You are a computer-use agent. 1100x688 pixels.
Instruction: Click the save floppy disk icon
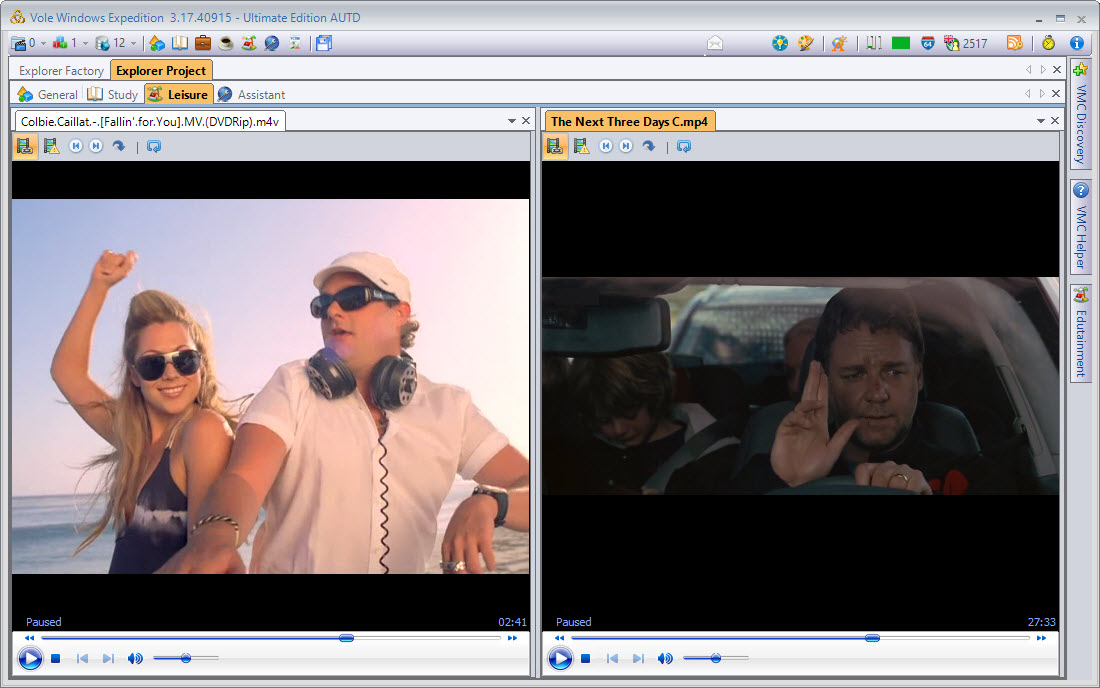tap(323, 43)
